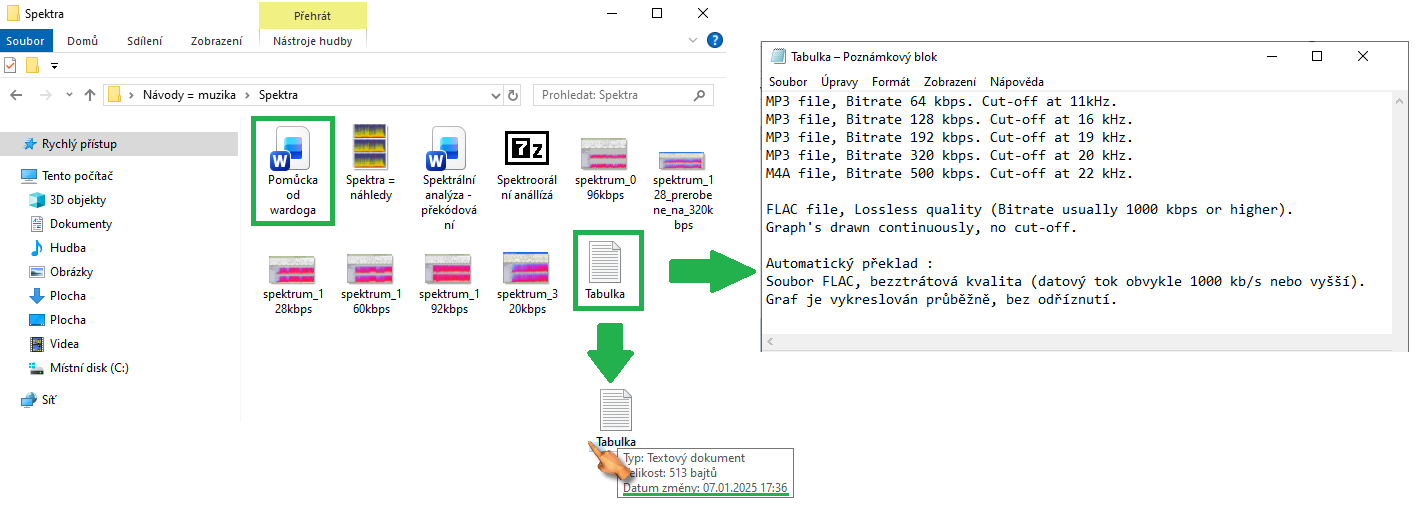Open the Customize Quick Access Toolbar dropdown

pos(54,66)
